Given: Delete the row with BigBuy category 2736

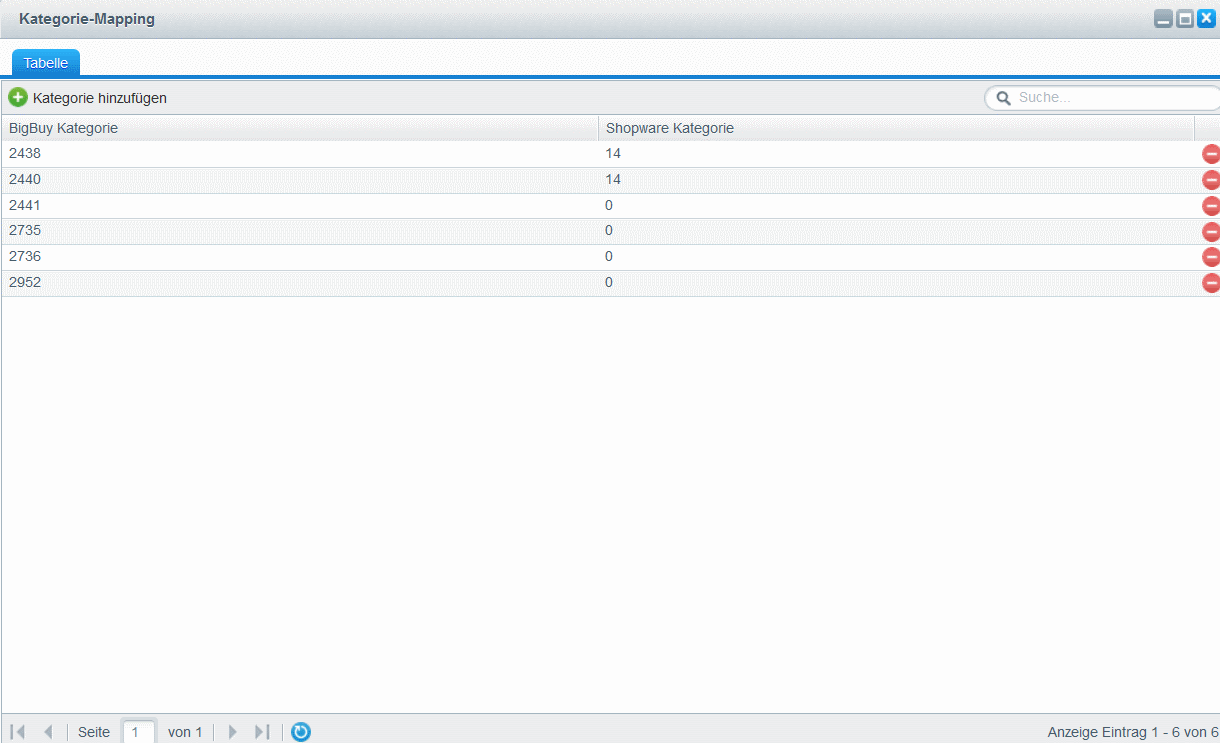Looking at the screenshot, I should pos(1210,257).
